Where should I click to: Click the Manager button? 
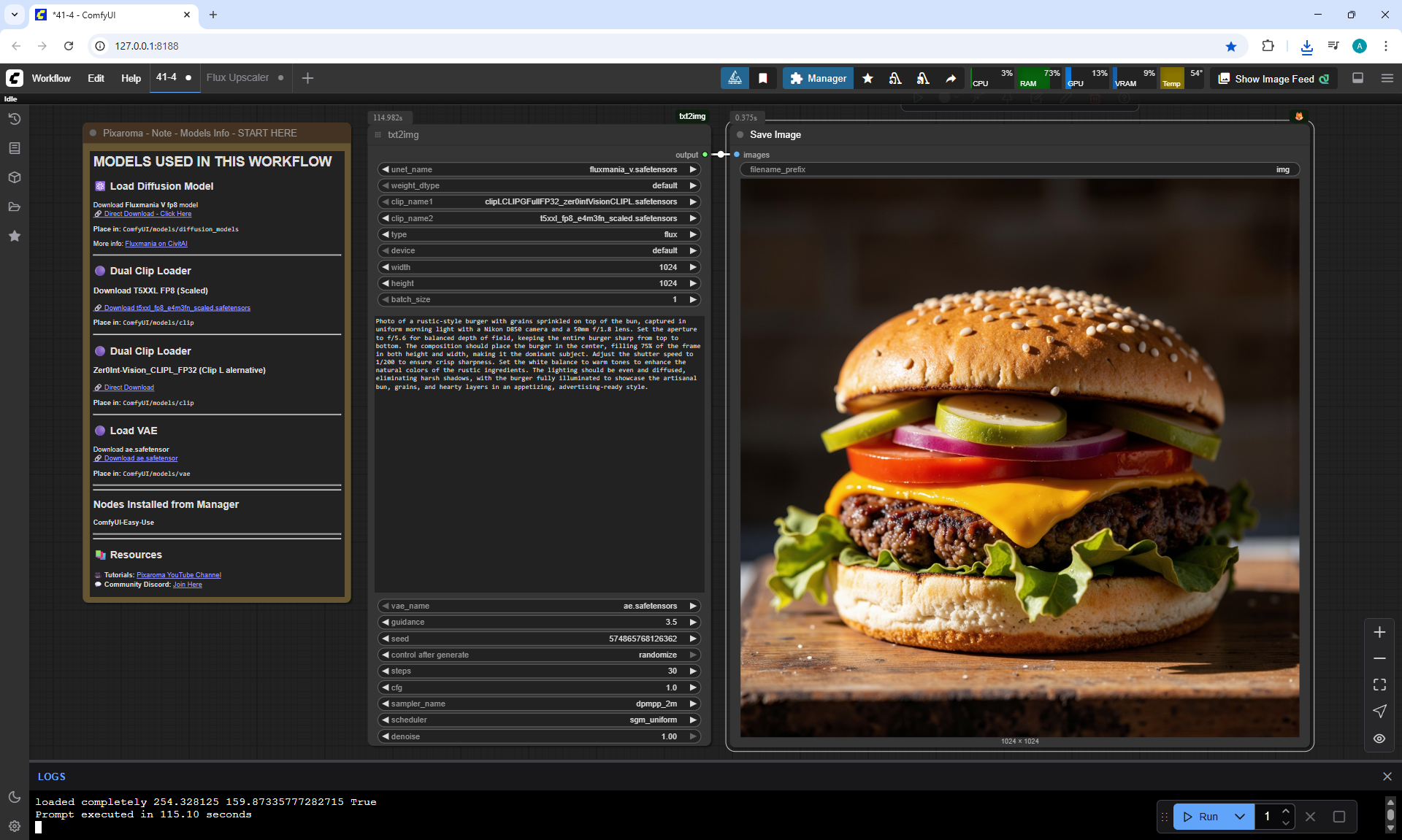point(818,78)
